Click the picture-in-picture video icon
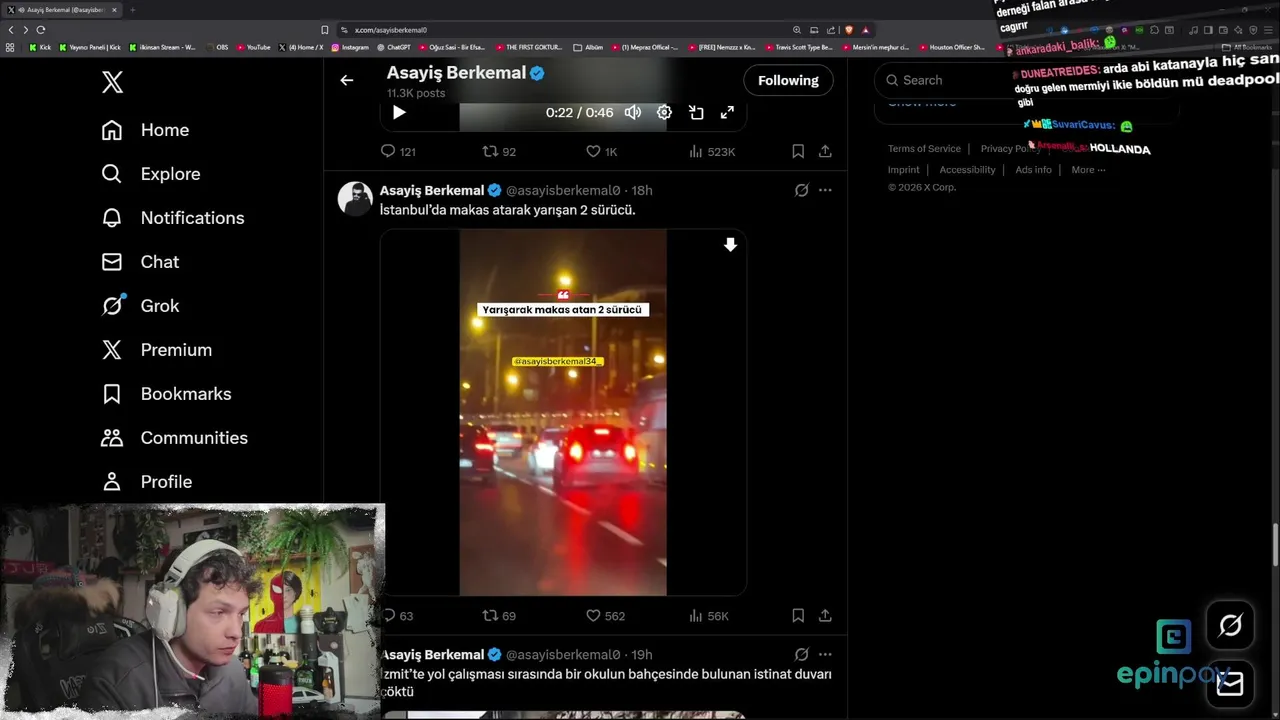 point(696,112)
